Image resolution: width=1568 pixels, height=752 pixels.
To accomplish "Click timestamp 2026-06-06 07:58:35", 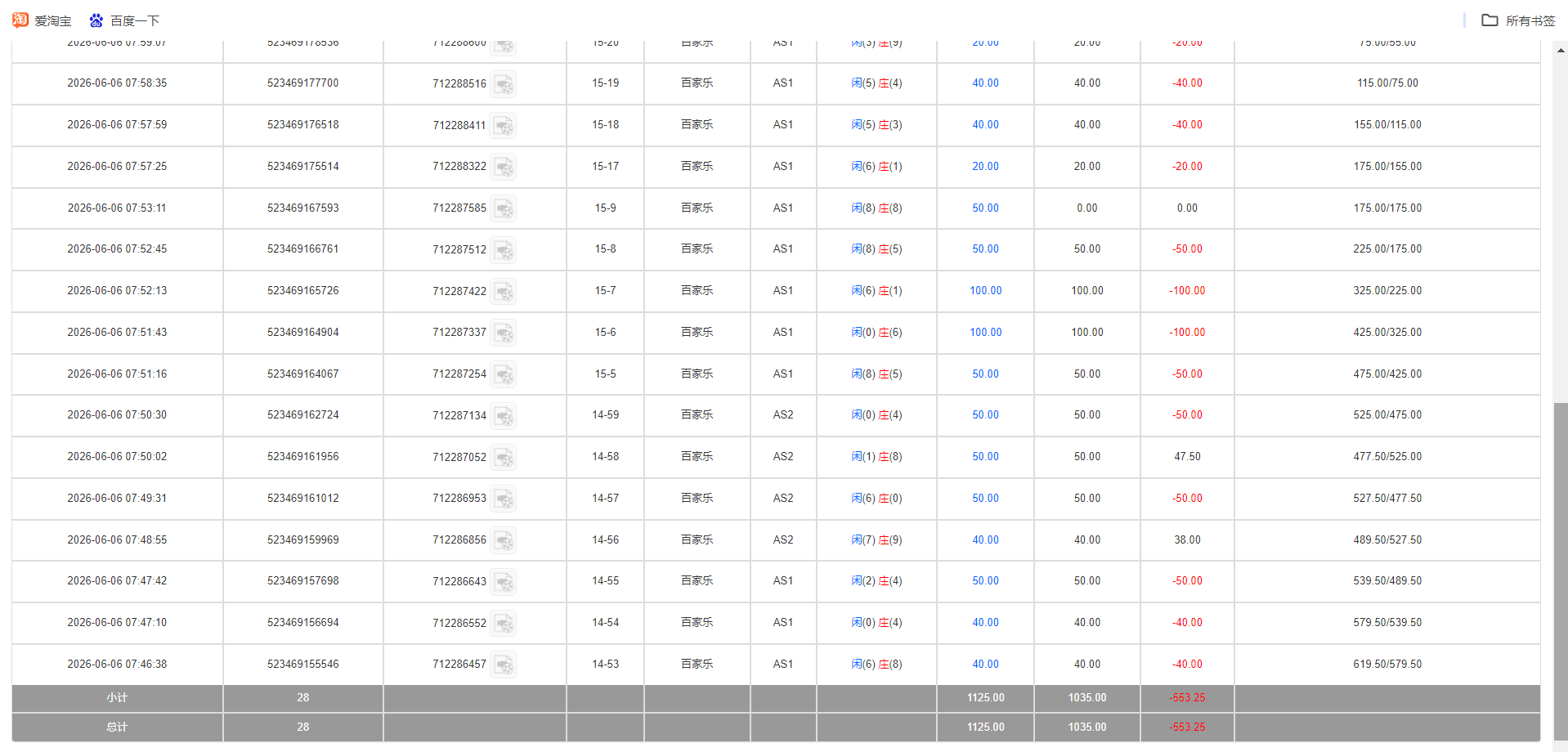I will [x=117, y=83].
